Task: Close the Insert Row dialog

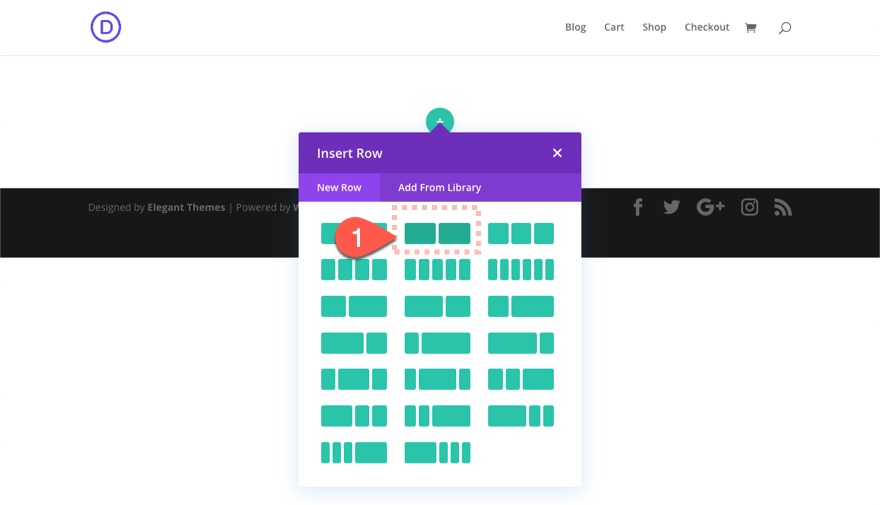Action: 557,153
